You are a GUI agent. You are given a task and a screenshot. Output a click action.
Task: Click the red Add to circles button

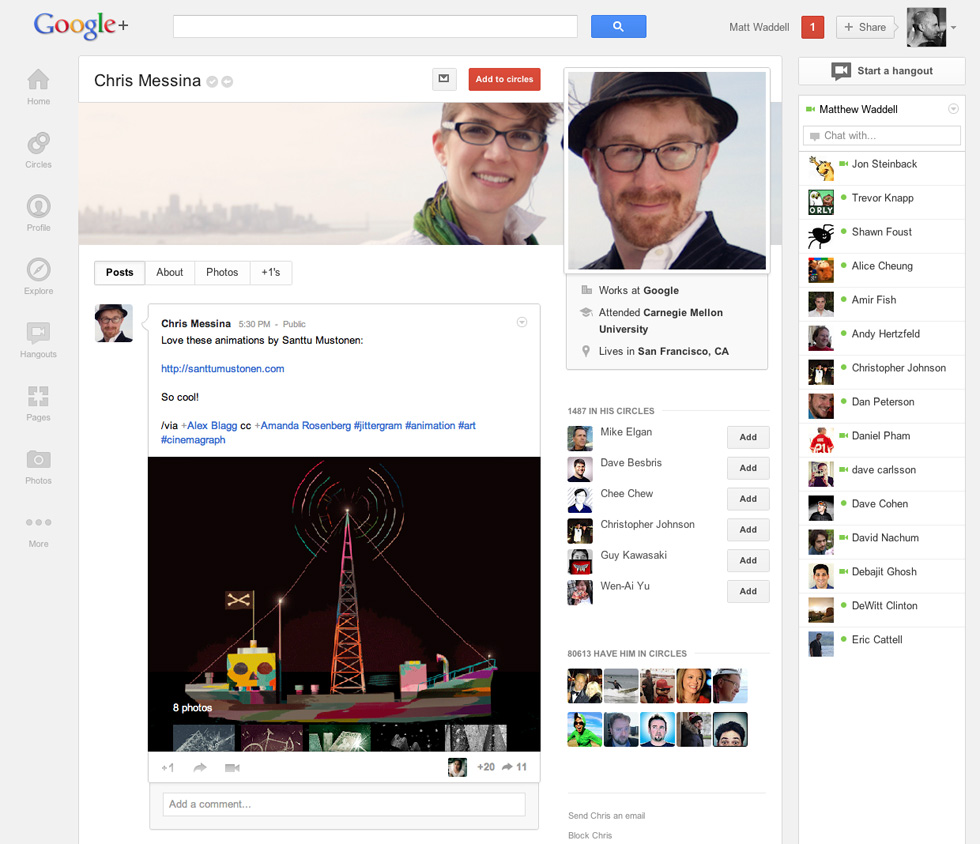504,79
